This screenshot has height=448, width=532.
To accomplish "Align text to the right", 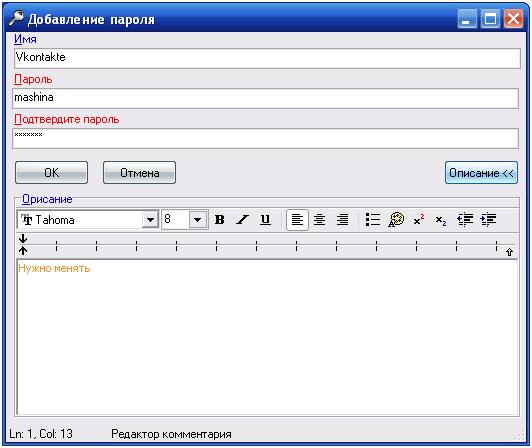I will (343, 220).
